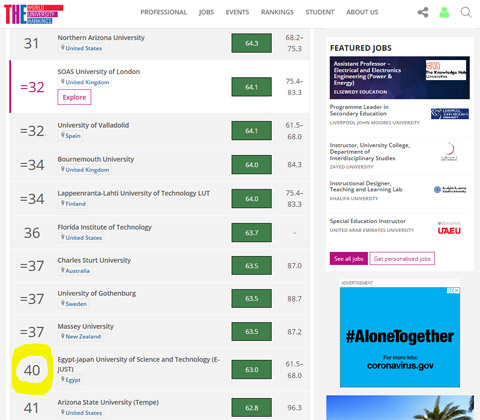The width and height of the screenshot is (480, 420).
Task: Click the Khalifa University logo
Action: (450, 190)
